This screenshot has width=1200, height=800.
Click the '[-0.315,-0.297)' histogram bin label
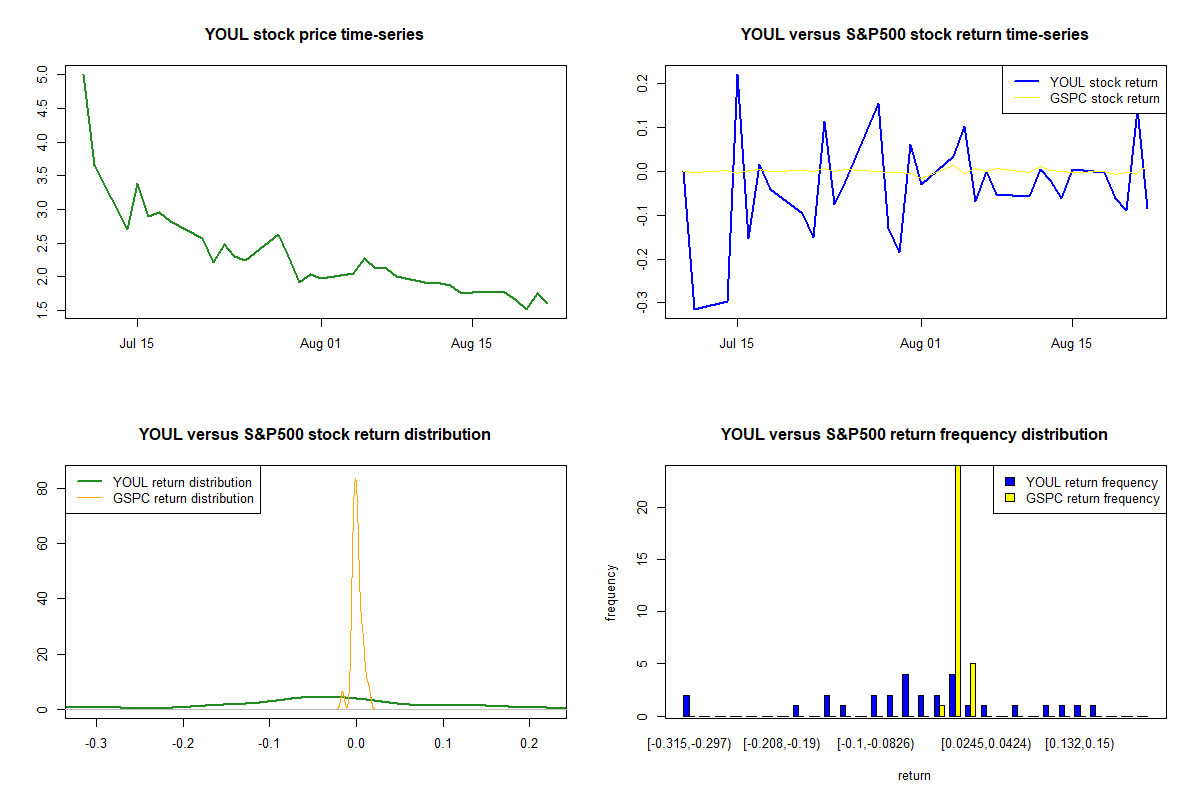pyautogui.click(x=689, y=744)
